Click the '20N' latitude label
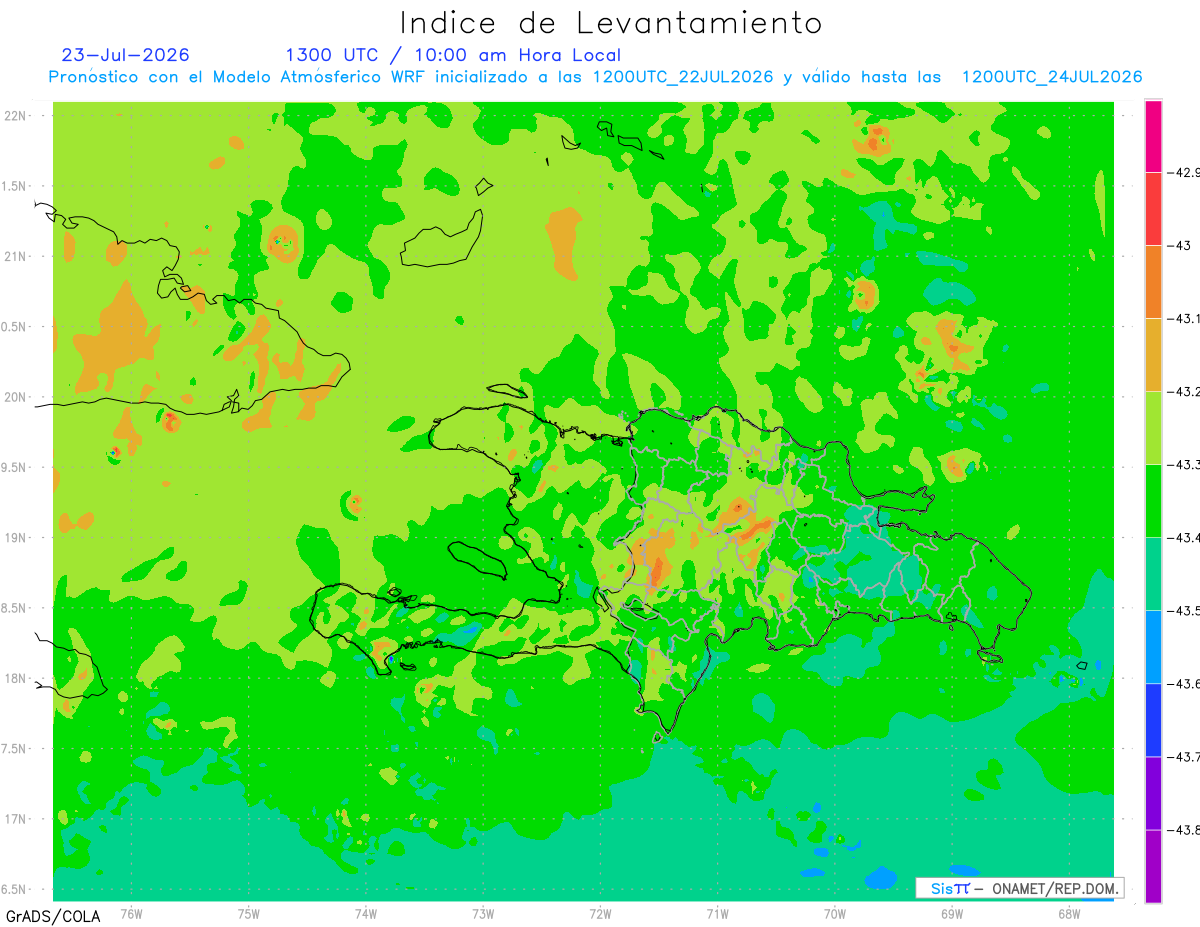1200x927 pixels. pos(16,397)
